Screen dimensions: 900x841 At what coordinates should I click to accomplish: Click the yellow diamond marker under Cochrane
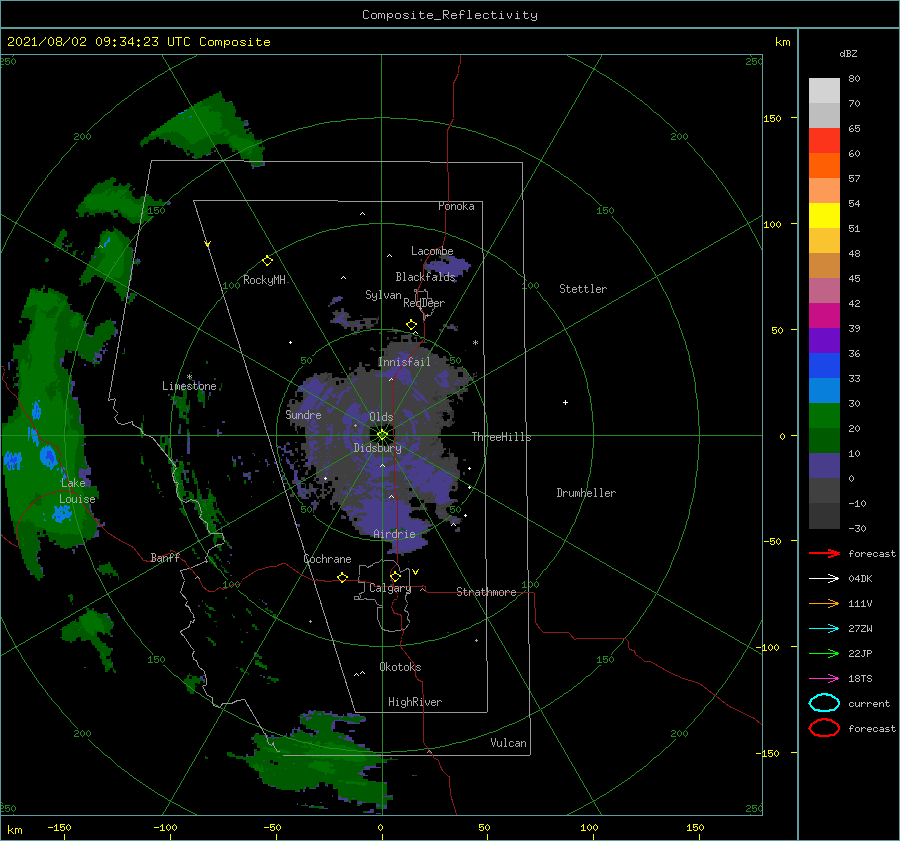[343, 577]
